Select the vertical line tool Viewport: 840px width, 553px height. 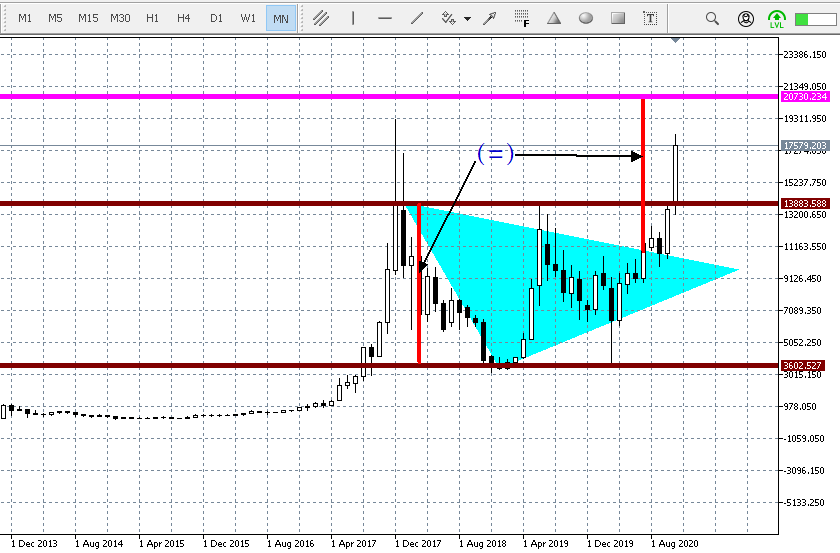(352, 18)
